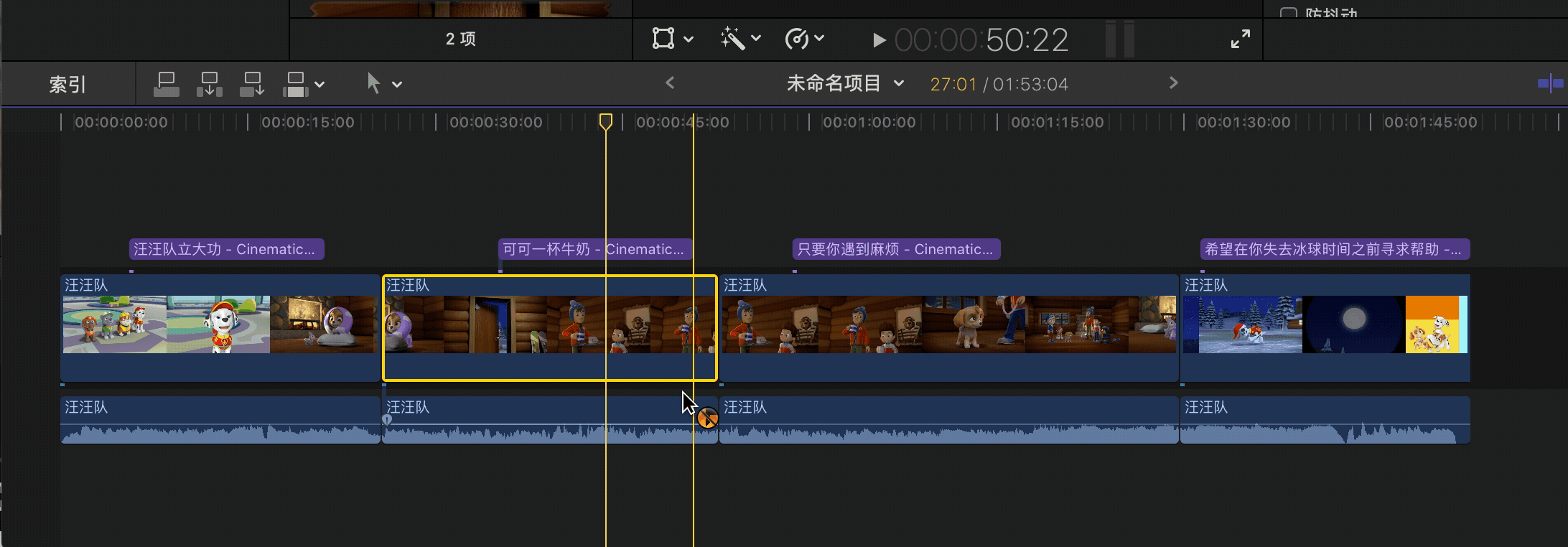Screen dimensions: 1568x547
Task: Click the connect clip to primary storyline icon
Action: coord(167,84)
